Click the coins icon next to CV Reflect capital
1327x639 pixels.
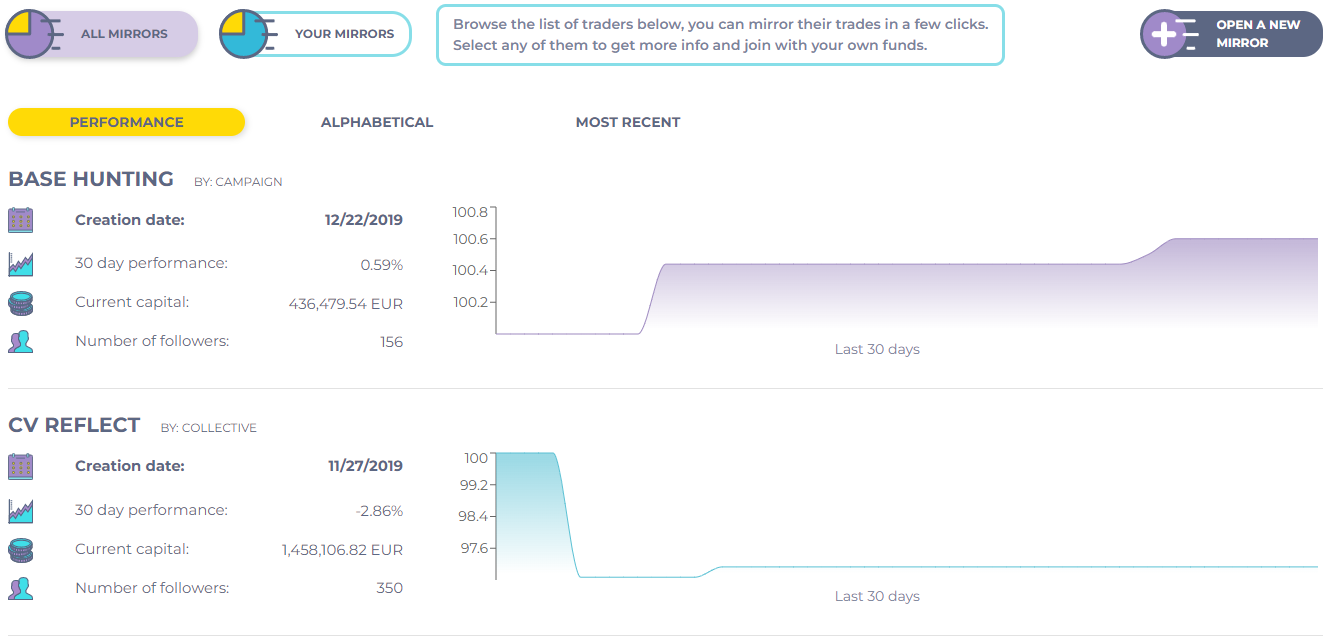[x=20, y=549]
